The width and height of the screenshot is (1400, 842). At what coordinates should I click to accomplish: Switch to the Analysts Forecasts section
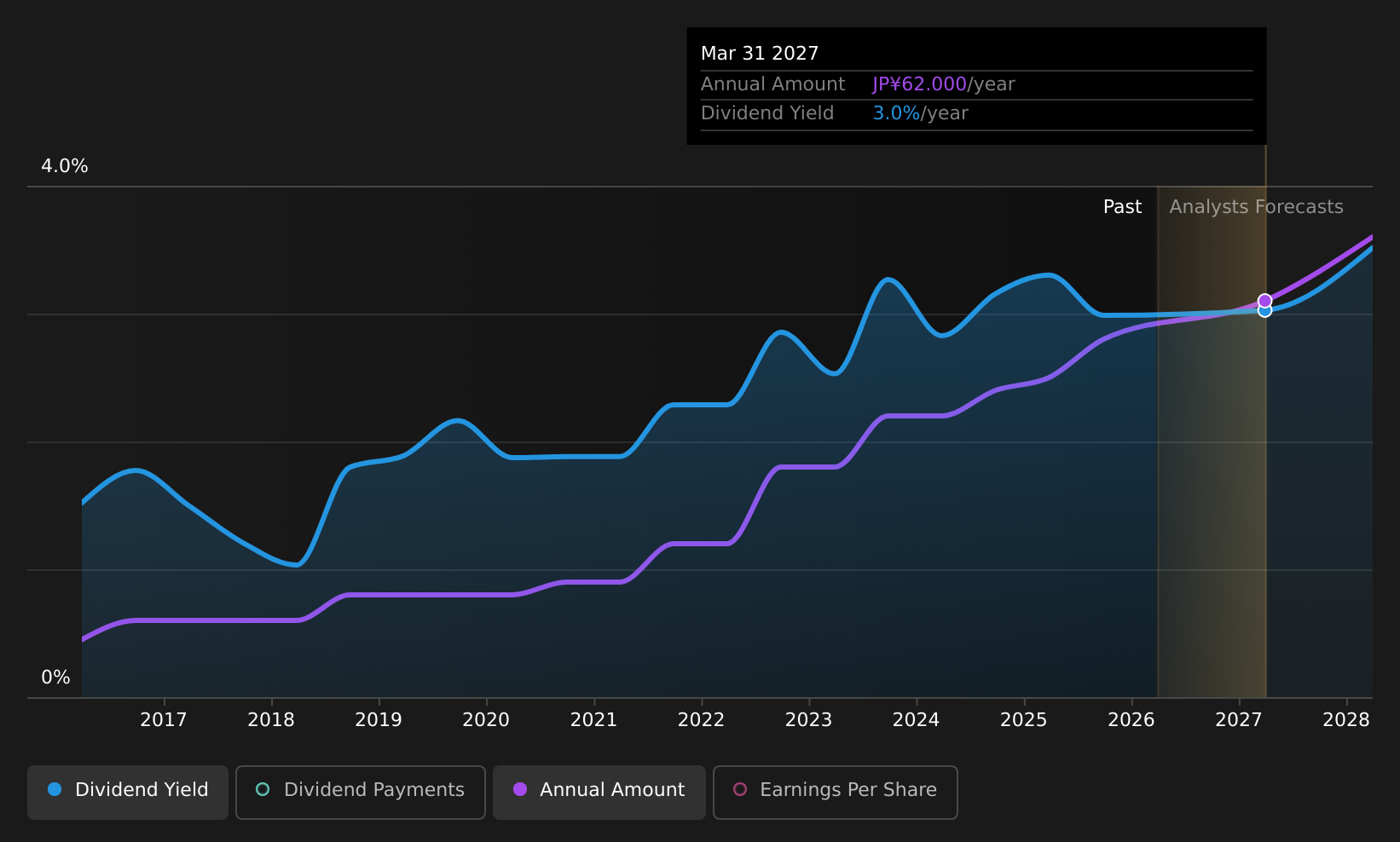1256,206
